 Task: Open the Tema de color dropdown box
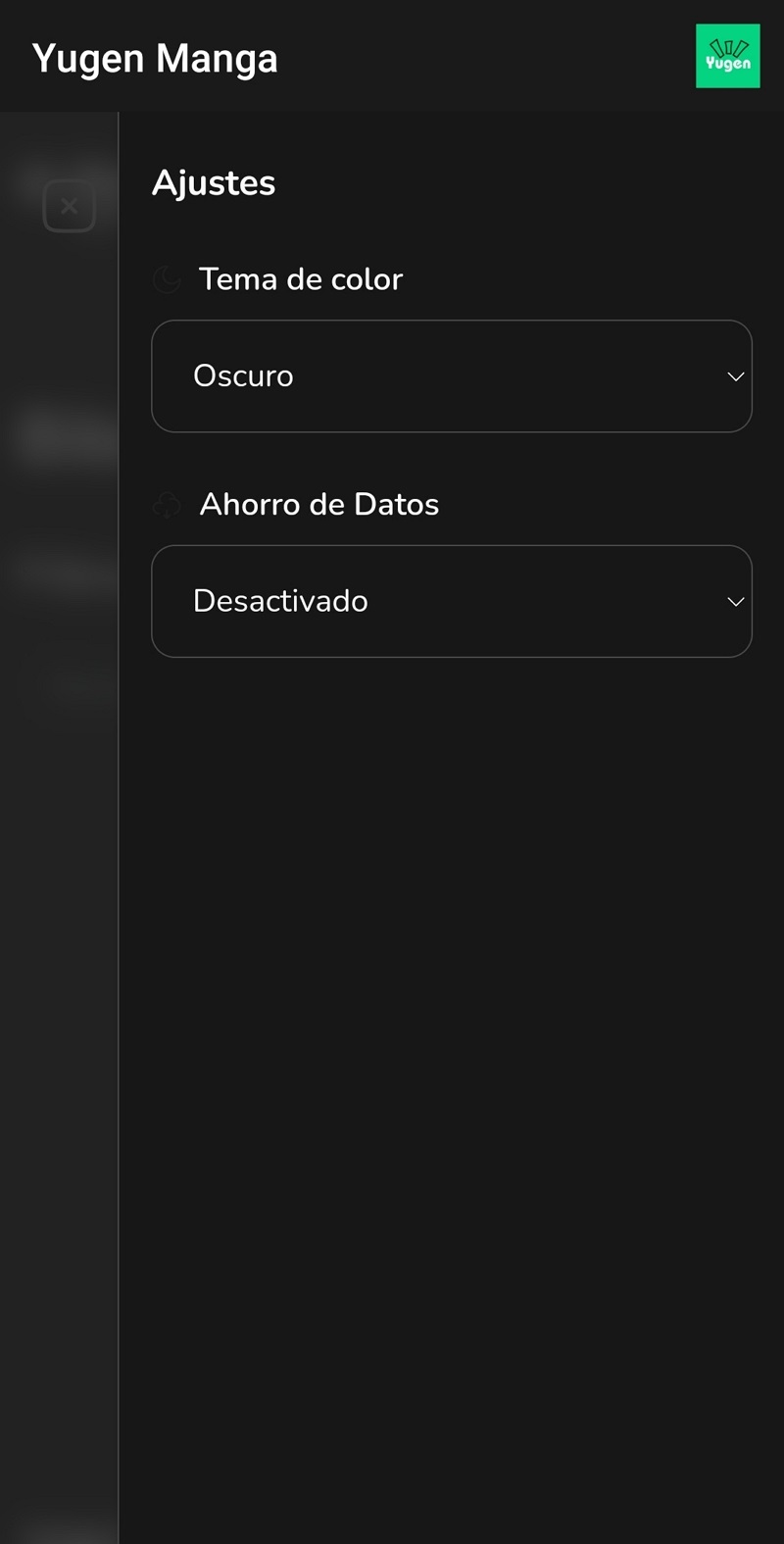(x=451, y=376)
